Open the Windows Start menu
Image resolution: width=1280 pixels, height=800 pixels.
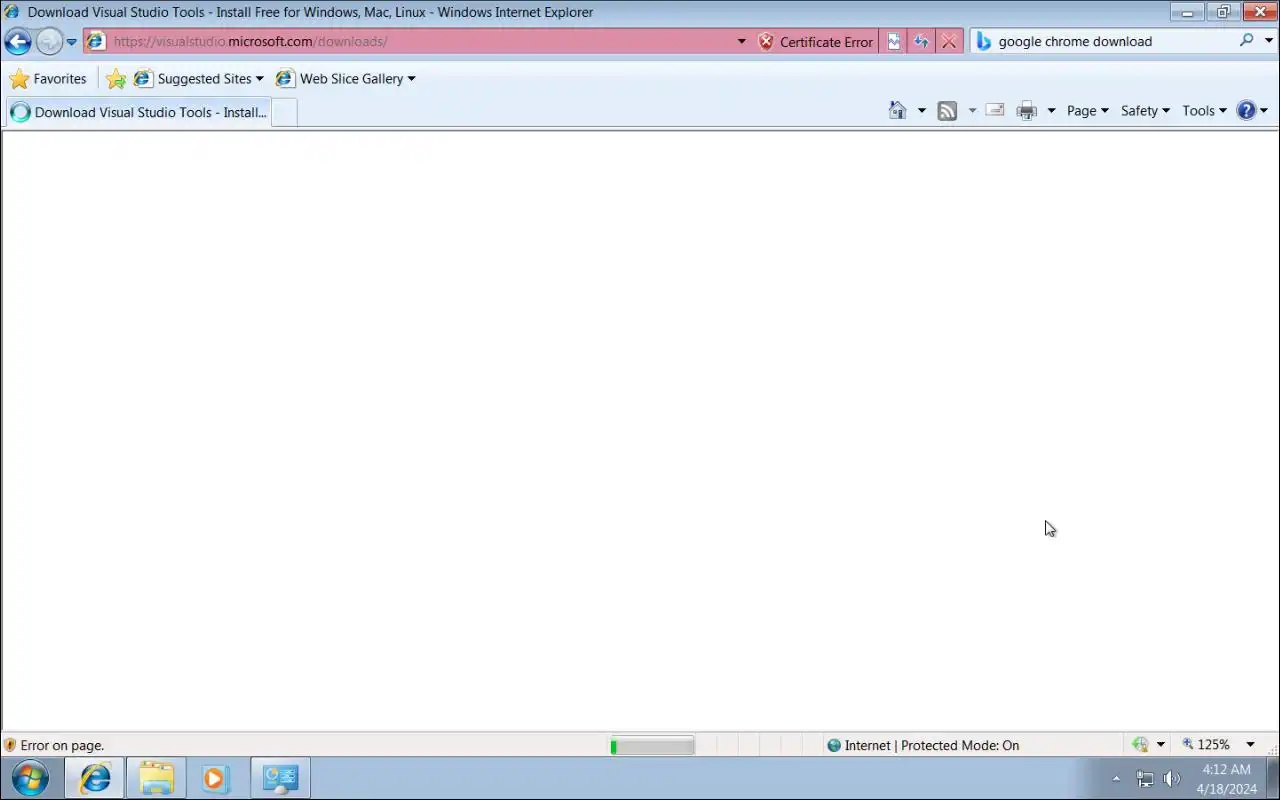(30, 778)
